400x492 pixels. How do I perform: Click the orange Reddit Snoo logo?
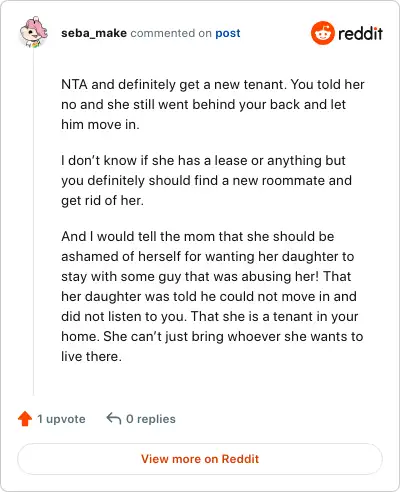(x=322, y=33)
